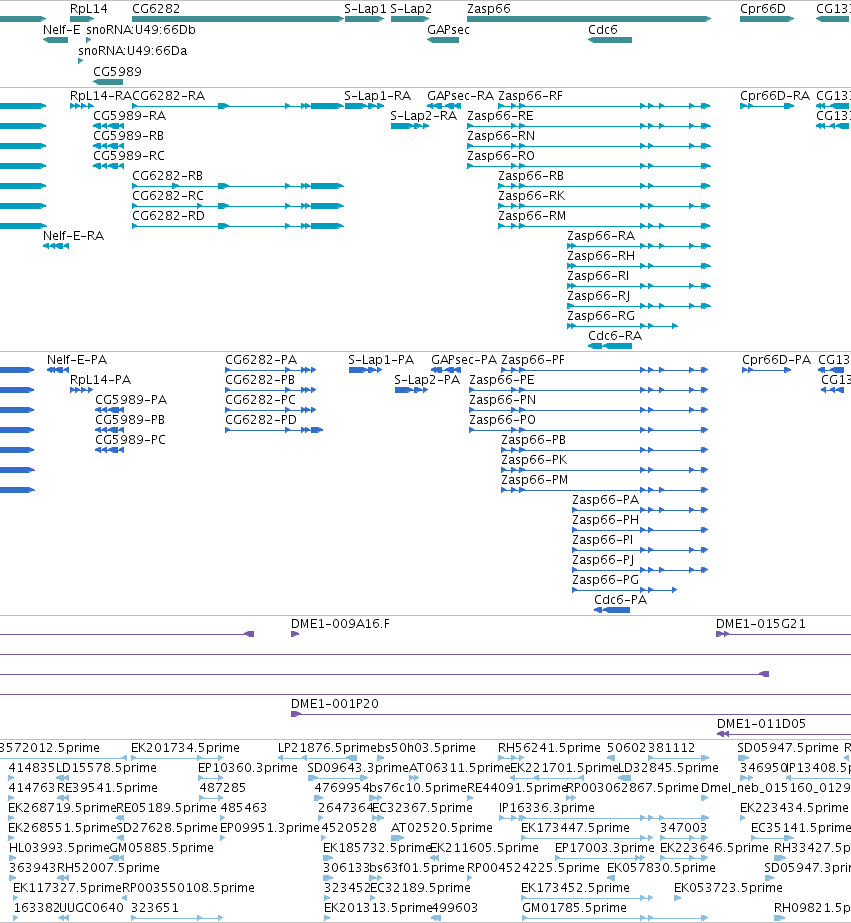Open the LD15578.5prime EST label
This screenshot has height=923, width=851.
(x=106, y=768)
